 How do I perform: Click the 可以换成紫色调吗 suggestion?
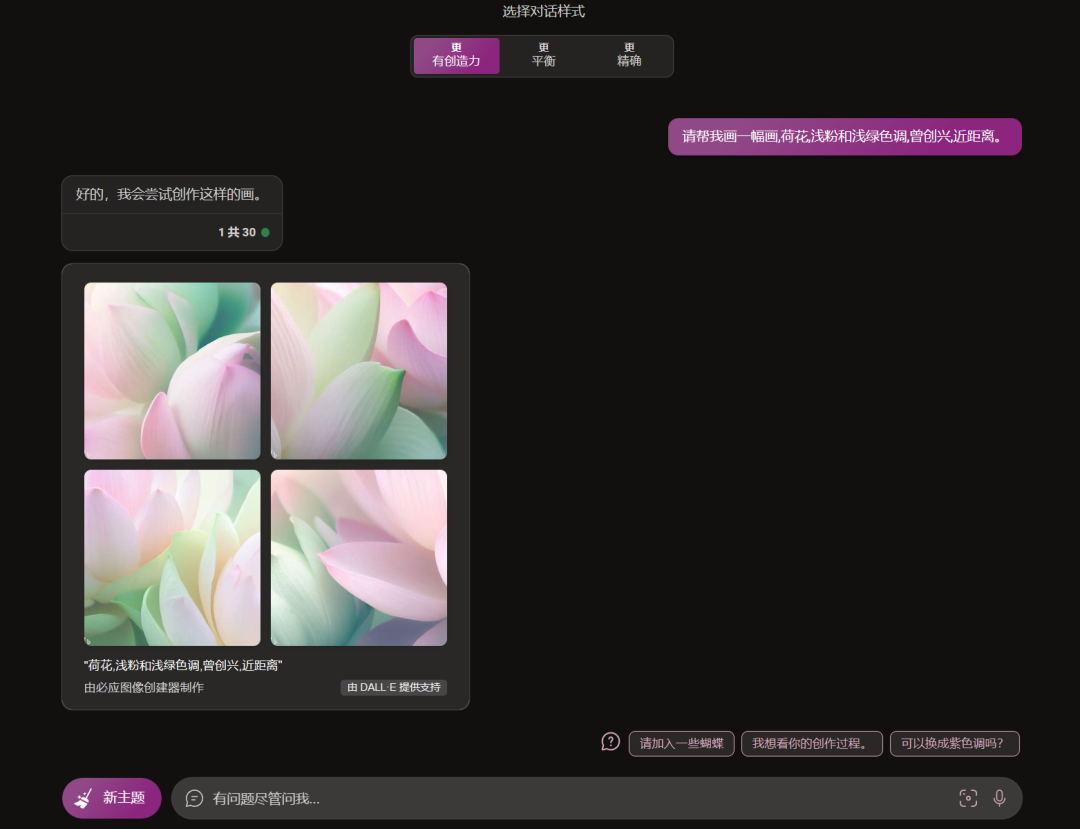point(954,744)
